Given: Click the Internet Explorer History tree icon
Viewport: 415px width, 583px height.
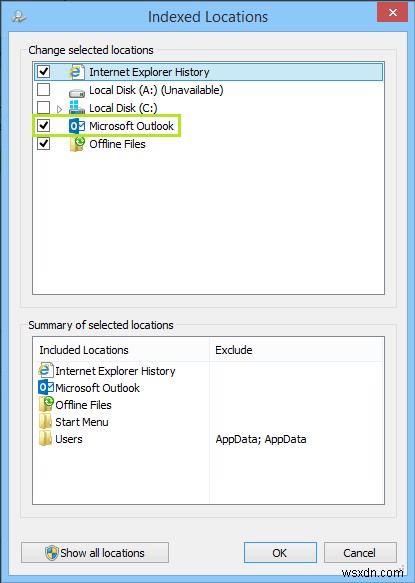Looking at the screenshot, I should (77, 72).
